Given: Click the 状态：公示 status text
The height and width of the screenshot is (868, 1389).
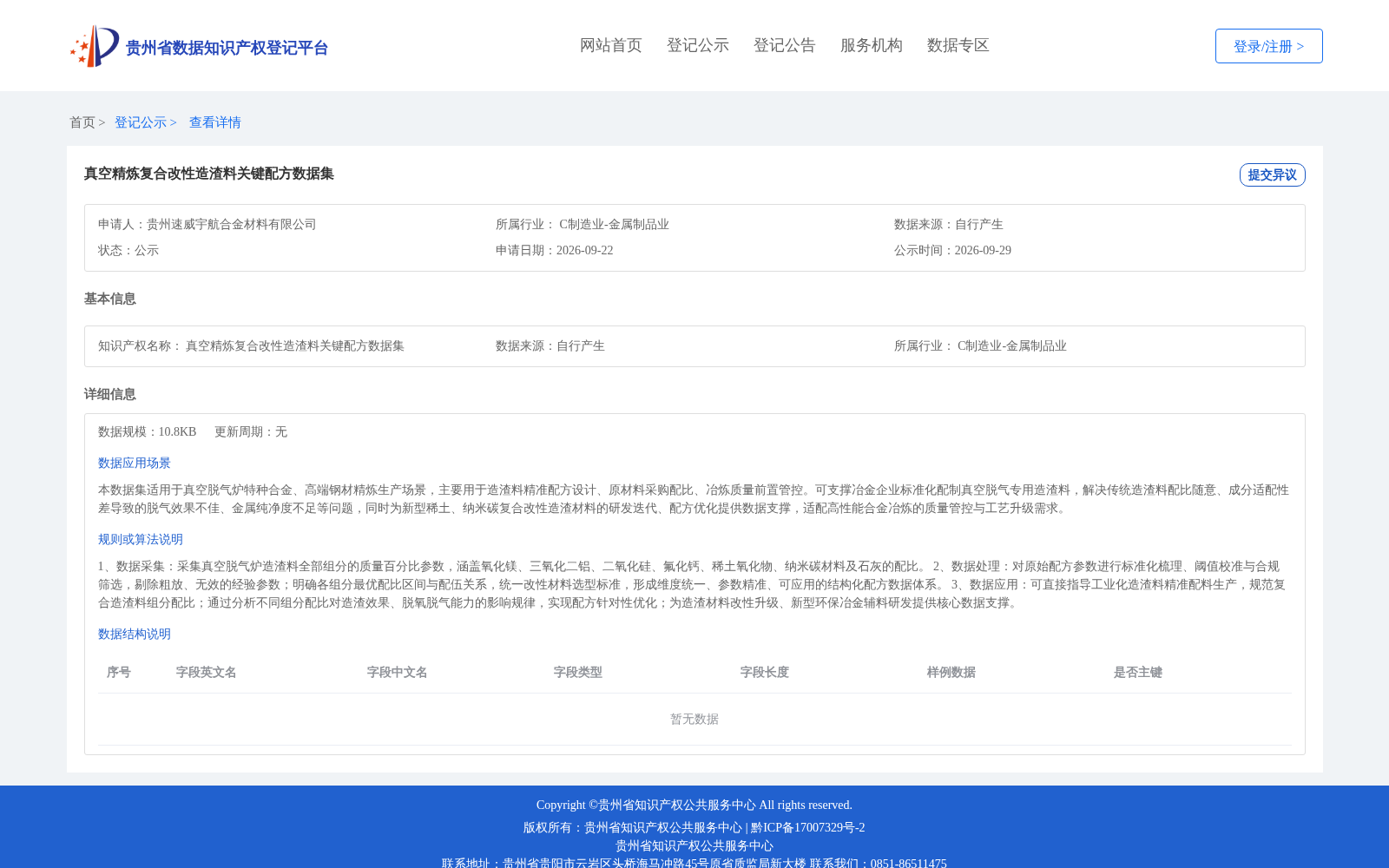Looking at the screenshot, I should pyautogui.click(x=128, y=250).
